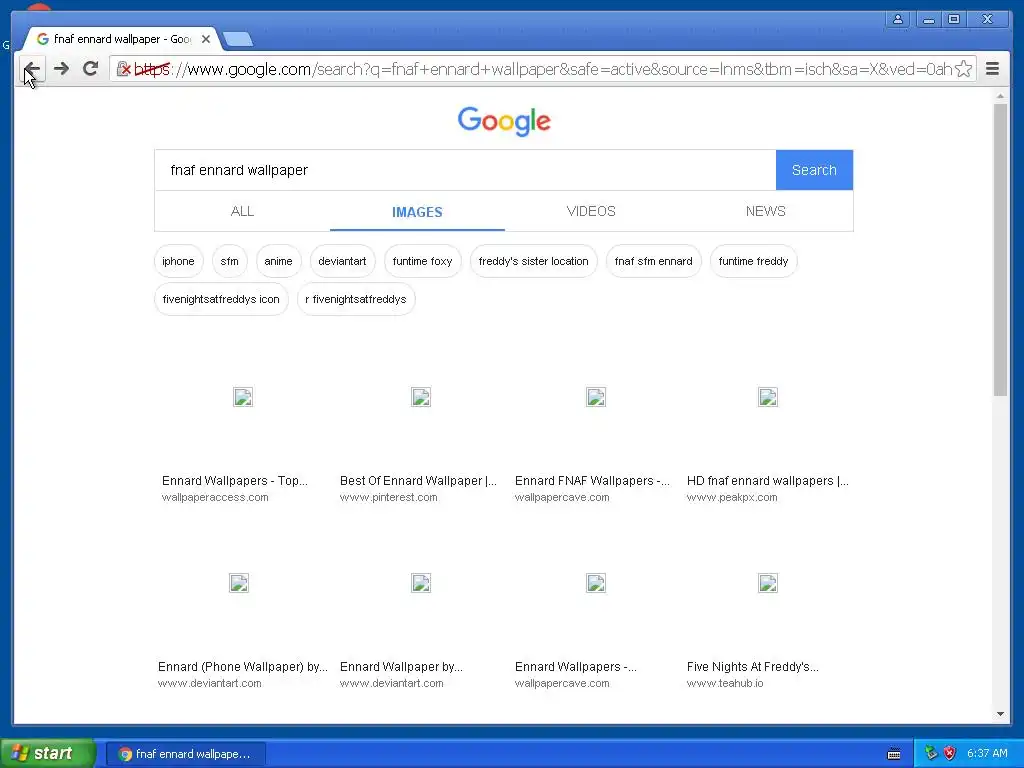1024x768 pixels.
Task: Open the broken image above second wallpapercave.com result
Action: tap(596, 583)
